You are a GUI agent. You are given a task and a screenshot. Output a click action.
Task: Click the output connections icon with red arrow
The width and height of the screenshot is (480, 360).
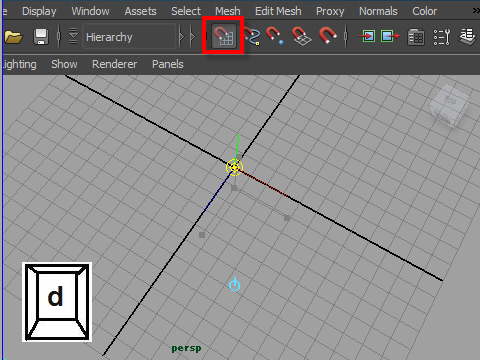point(390,36)
